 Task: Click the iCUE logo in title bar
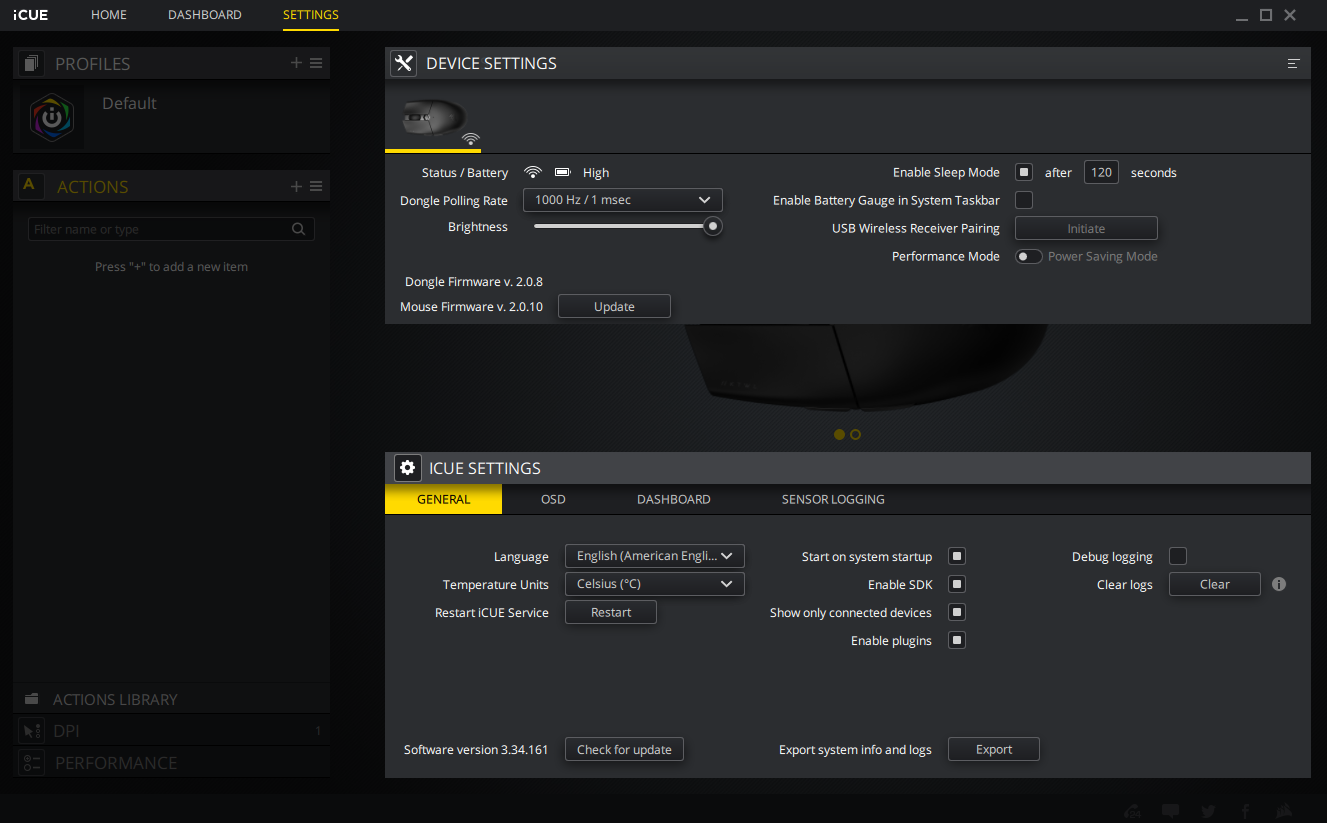[31, 15]
